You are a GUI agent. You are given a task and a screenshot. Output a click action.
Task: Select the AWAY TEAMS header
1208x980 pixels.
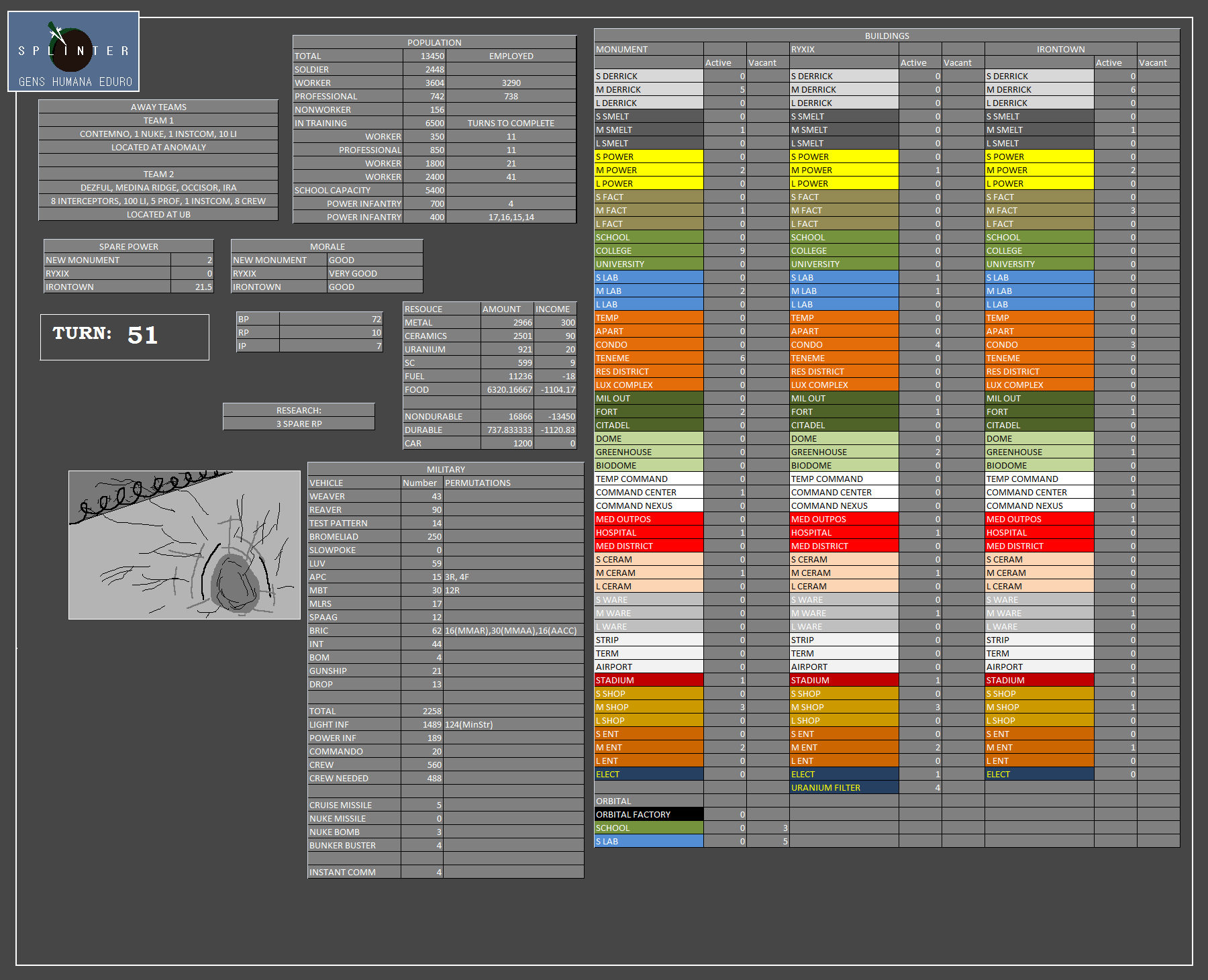158,107
